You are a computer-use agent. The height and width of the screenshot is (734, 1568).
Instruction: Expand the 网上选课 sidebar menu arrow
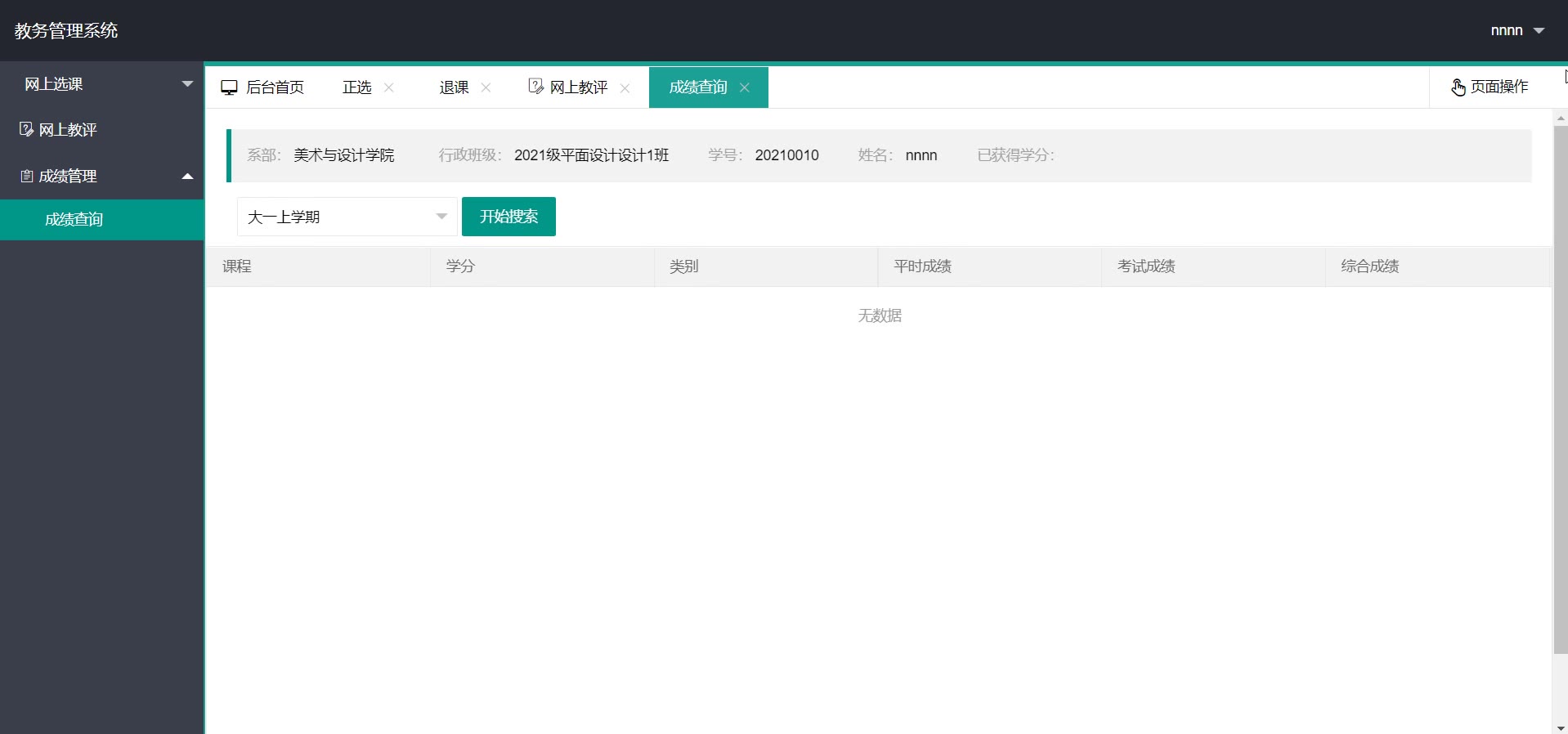click(x=187, y=83)
